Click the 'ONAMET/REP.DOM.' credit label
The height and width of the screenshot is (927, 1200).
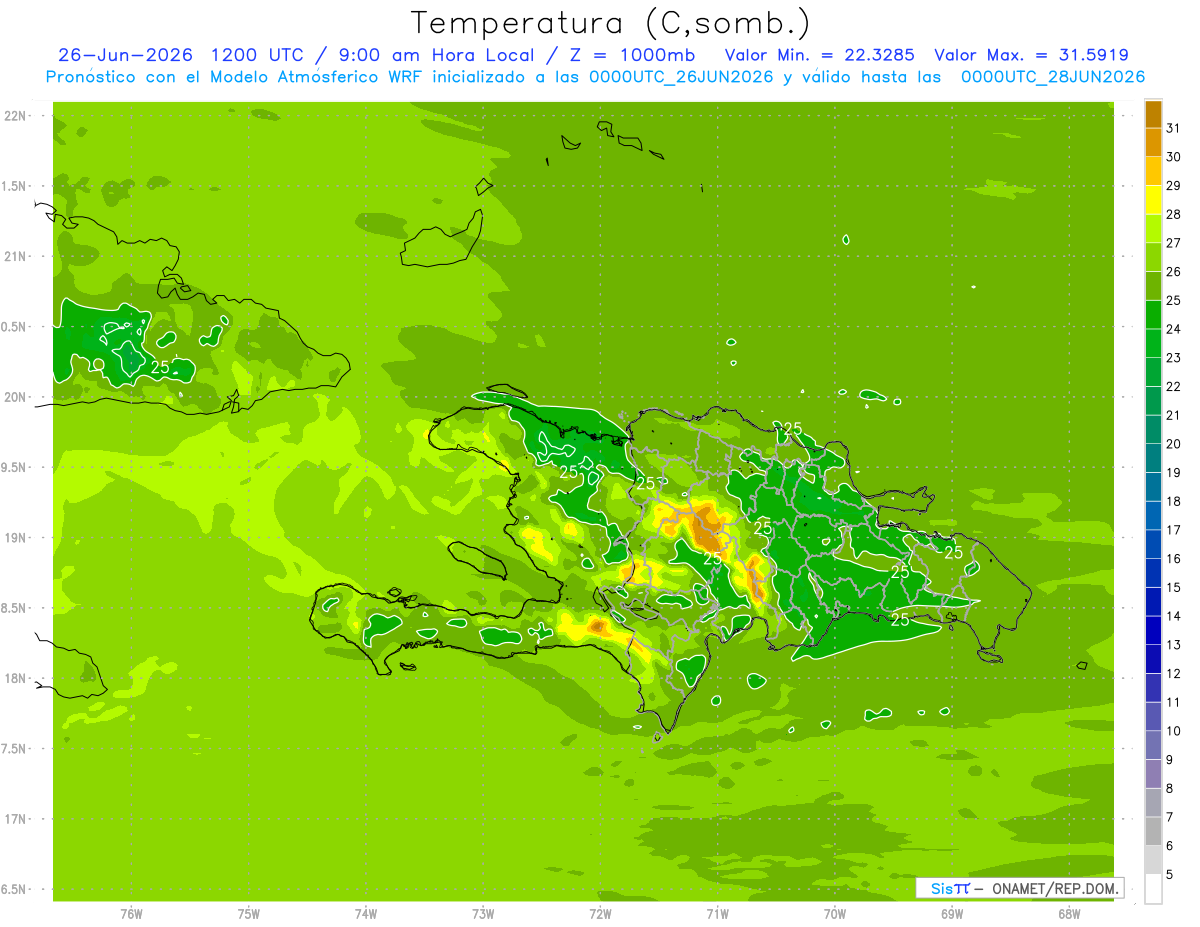point(1054,888)
